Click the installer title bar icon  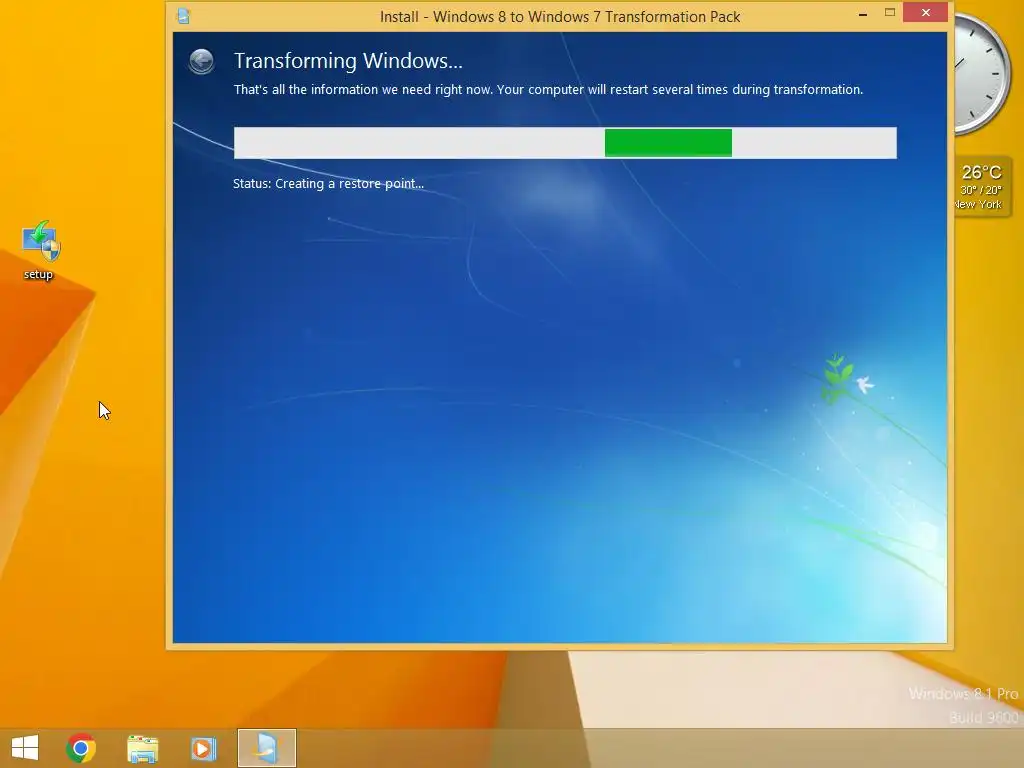click(x=184, y=16)
